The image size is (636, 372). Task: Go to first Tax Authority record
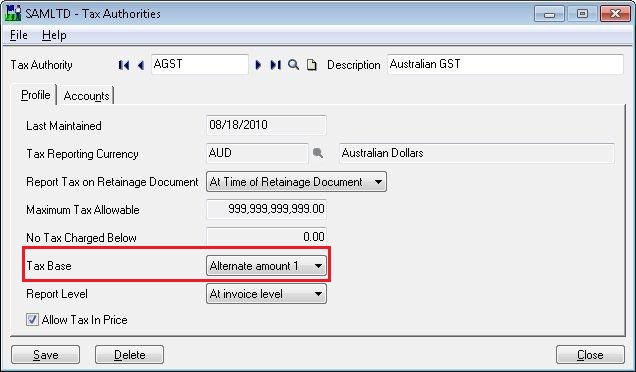[x=124, y=65]
